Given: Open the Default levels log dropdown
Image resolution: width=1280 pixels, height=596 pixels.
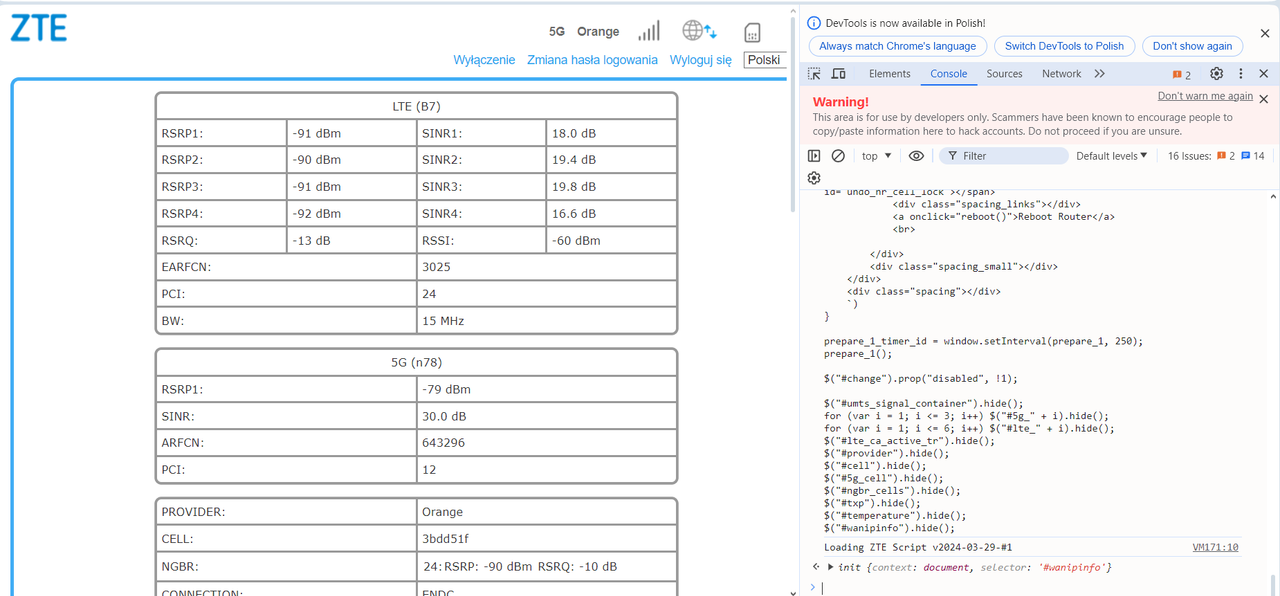Looking at the screenshot, I should tap(1112, 156).
